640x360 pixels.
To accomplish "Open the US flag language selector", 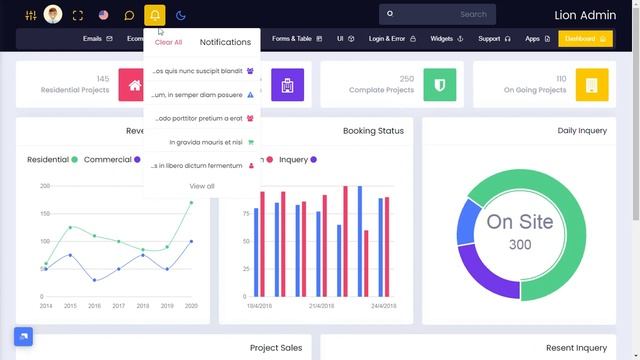I will pos(104,15).
